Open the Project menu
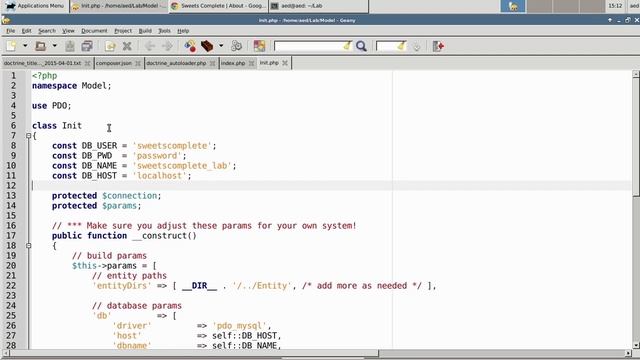This screenshot has width=640, height=360. pyautogui.click(x=123, y=31)
